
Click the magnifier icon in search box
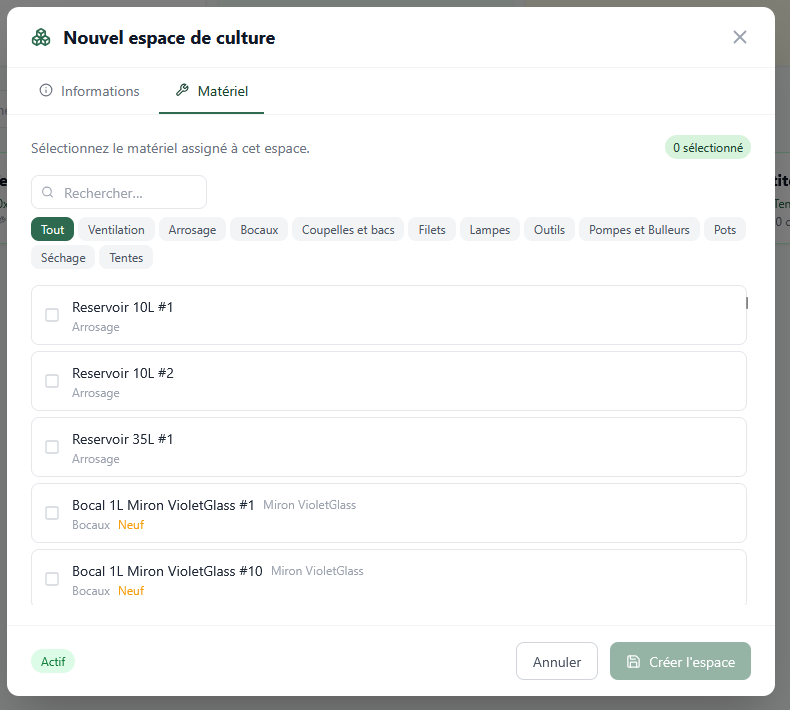pos(47,192)
